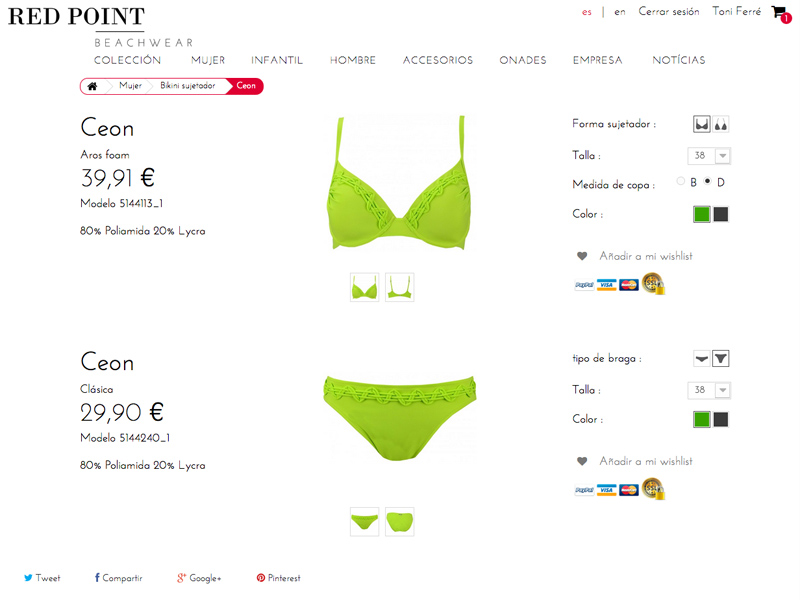Choose the triangle brief type icon
The width and height of the screenshot is (800, 600).
coord(720,359)
